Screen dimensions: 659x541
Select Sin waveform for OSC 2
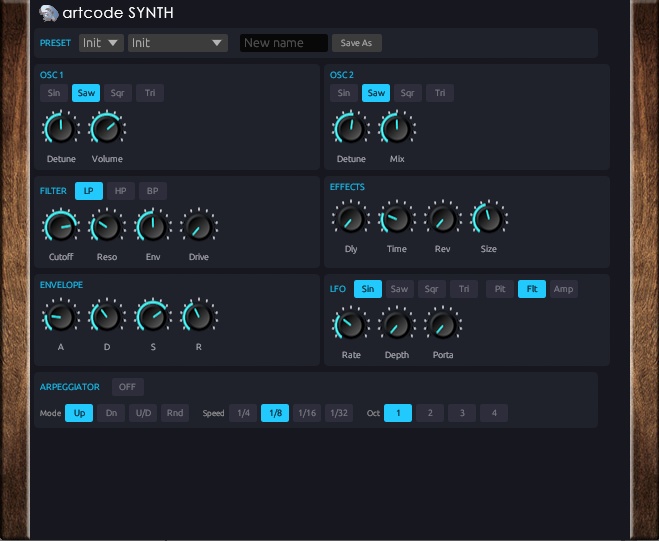[344, 93]
